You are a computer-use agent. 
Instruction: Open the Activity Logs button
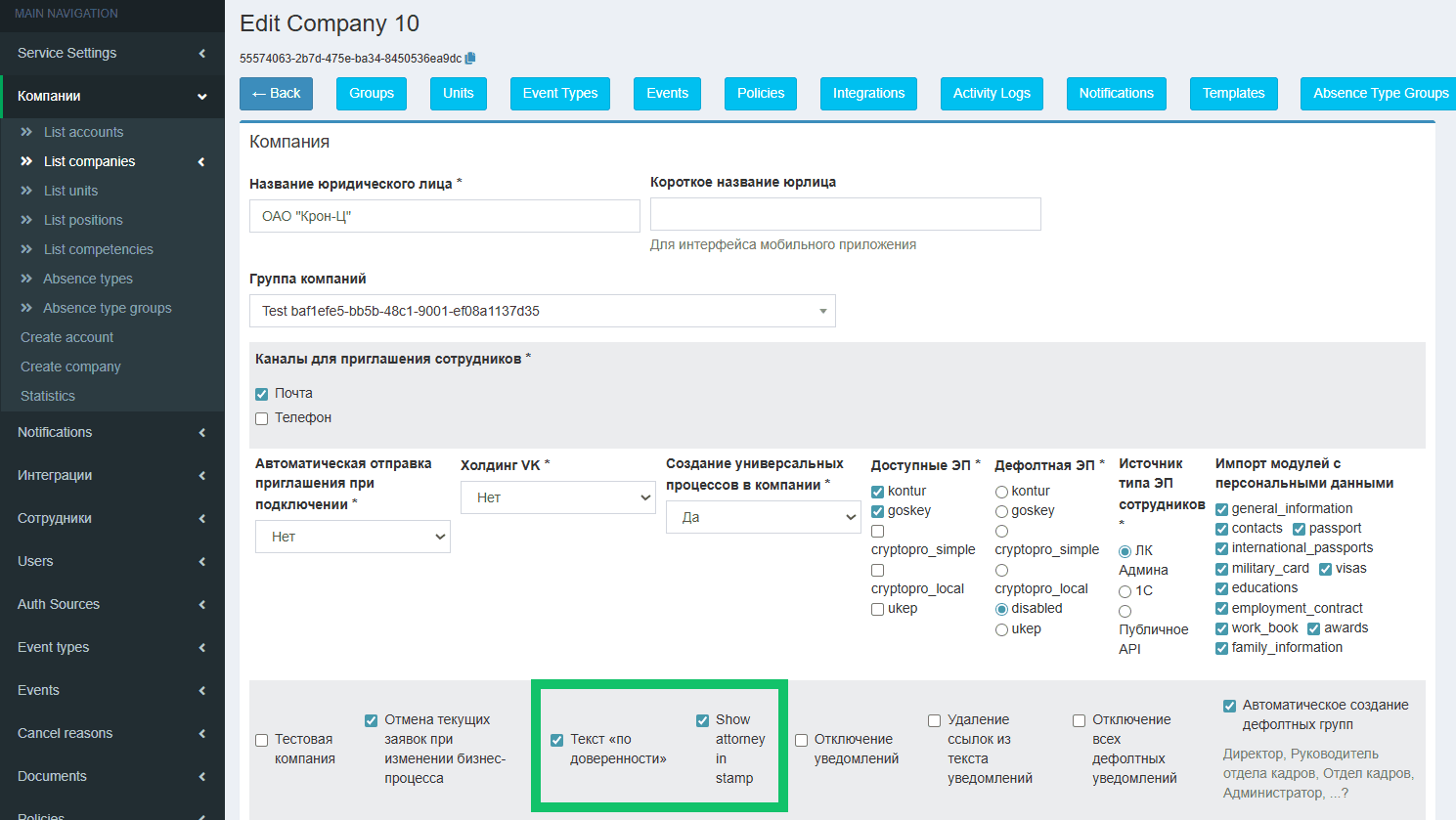point(991,94)
